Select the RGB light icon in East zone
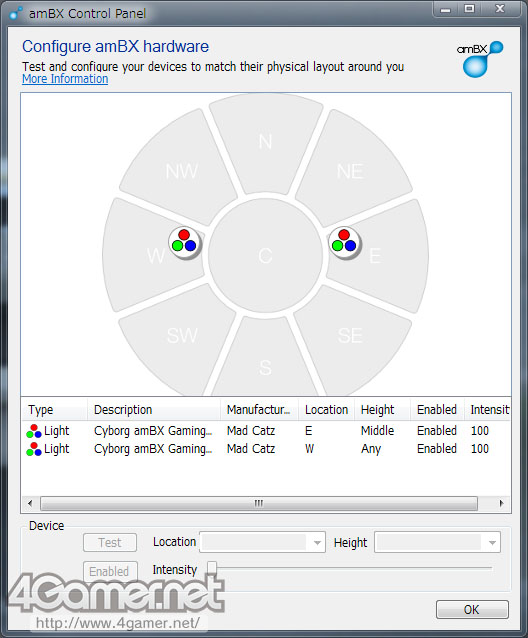 tap(345, 243)
